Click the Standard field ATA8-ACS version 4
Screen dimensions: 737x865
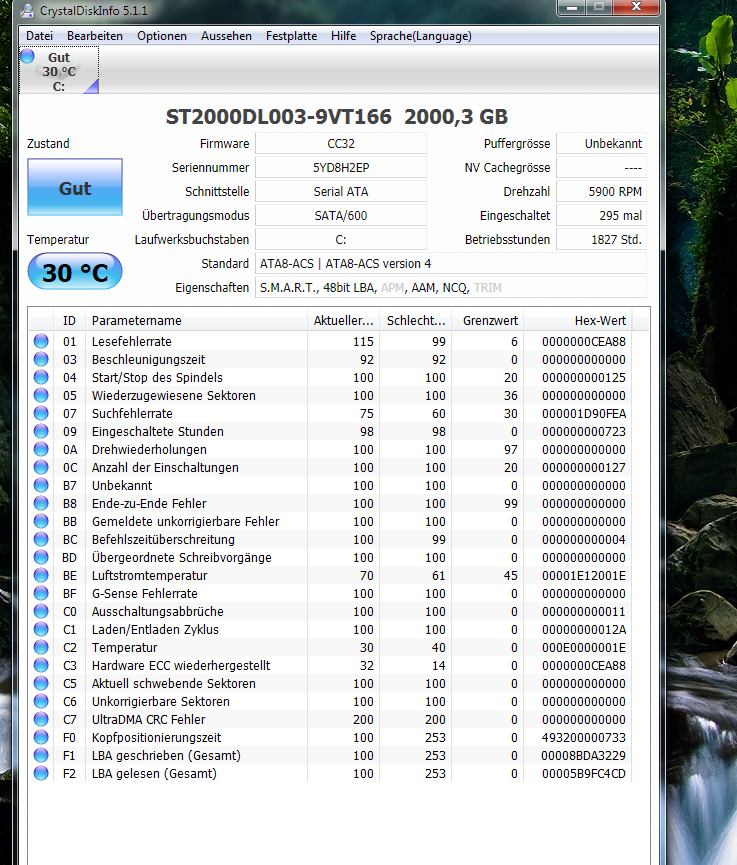[x=451, y=264]
